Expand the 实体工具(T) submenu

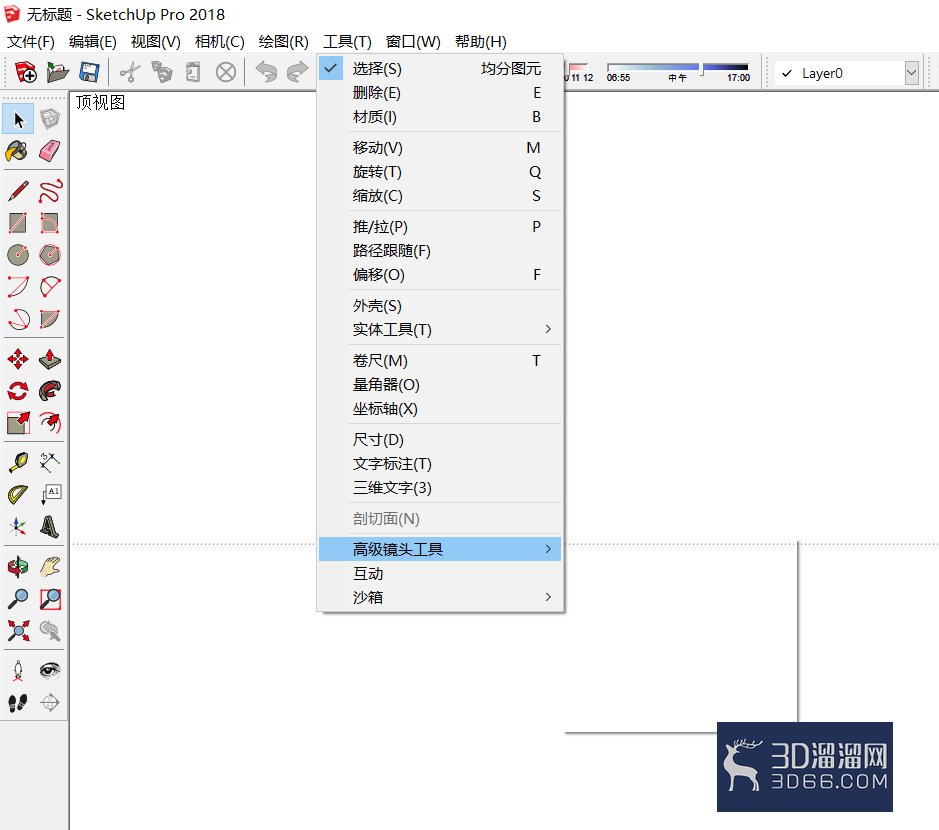click(x=440, y=329)
